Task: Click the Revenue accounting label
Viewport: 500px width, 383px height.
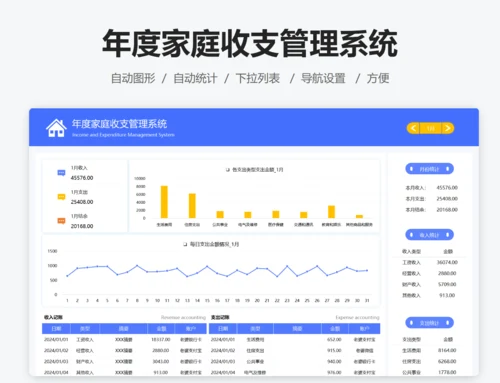Action: click(183, 317)
